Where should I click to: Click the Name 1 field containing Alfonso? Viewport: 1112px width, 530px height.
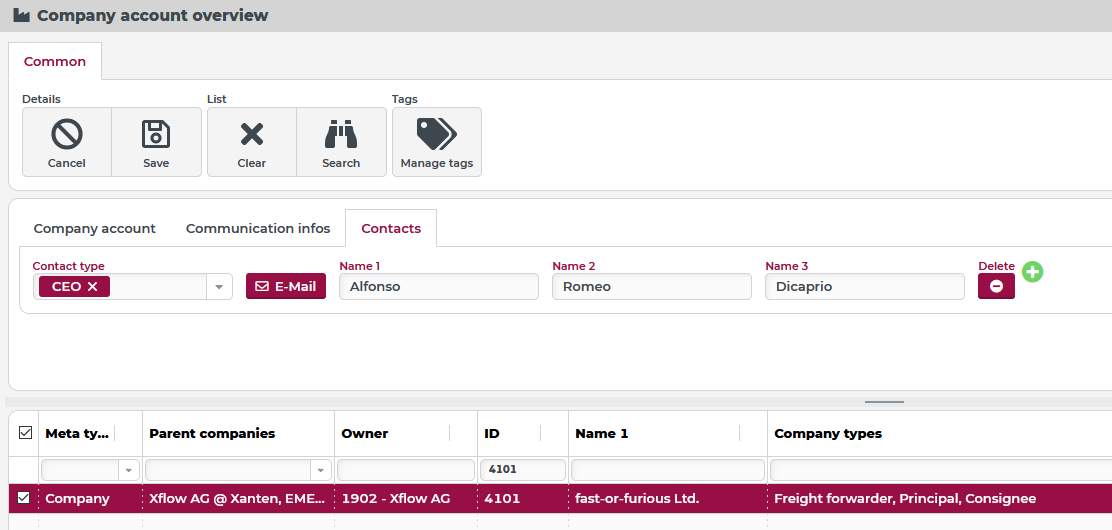click(439, 287)
